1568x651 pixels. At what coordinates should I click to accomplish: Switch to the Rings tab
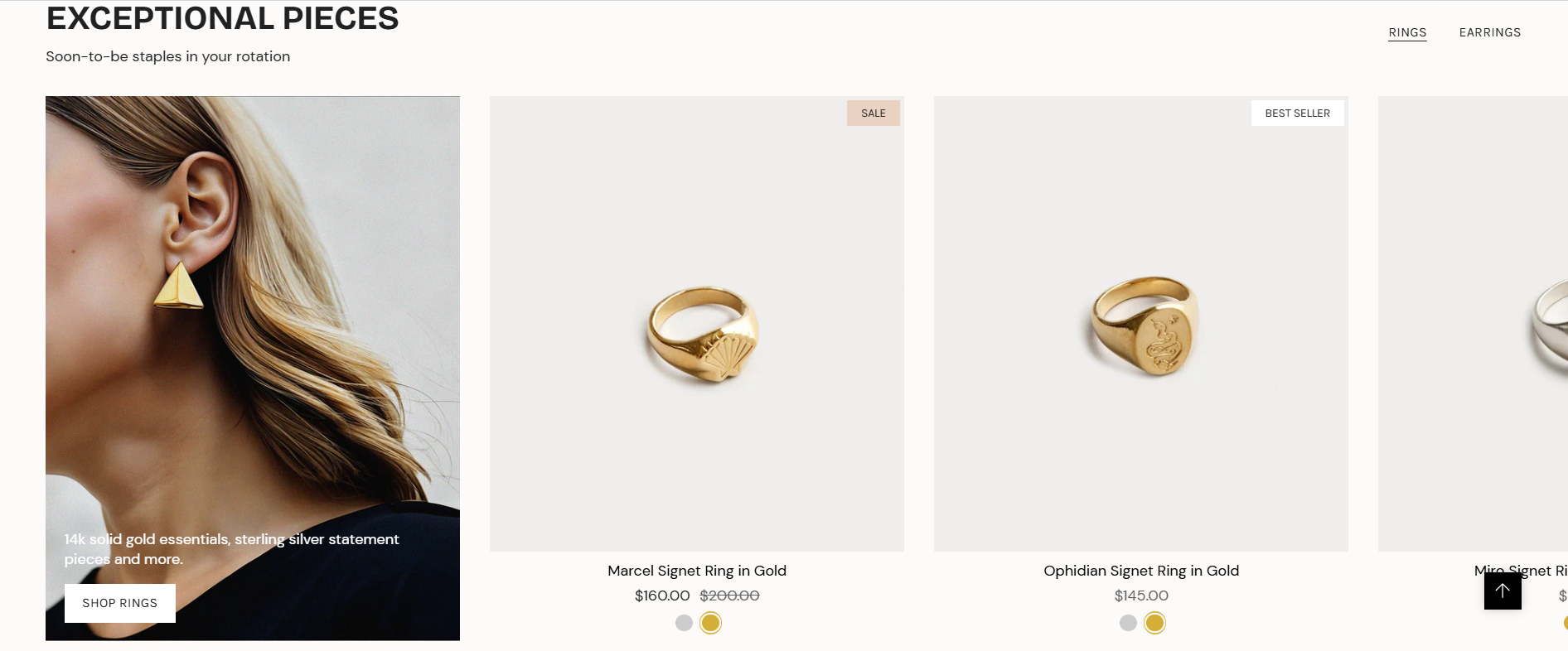1407,32
